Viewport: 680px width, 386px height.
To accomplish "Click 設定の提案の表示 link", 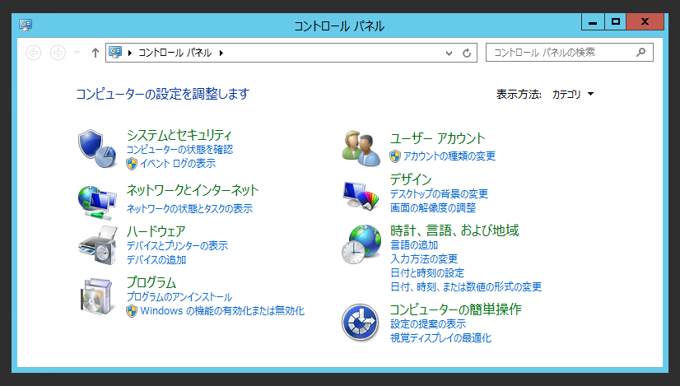I will (428, 324).
